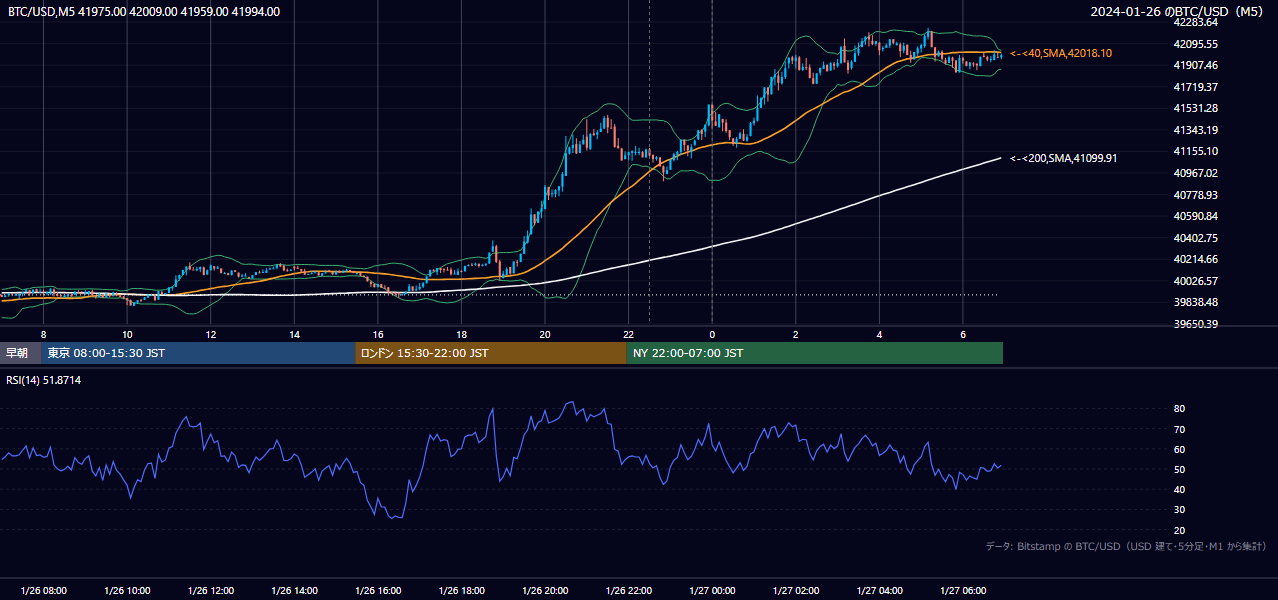This screenshot has width=1278, height=600.
Task: Click the RSI 40 level label
Action: 1179,489
